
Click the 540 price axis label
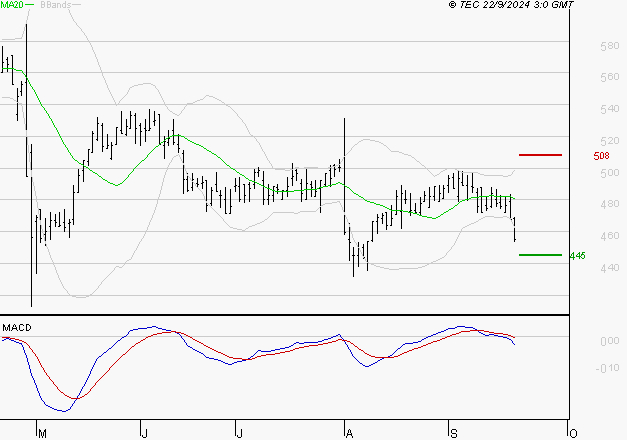(609, 109)
